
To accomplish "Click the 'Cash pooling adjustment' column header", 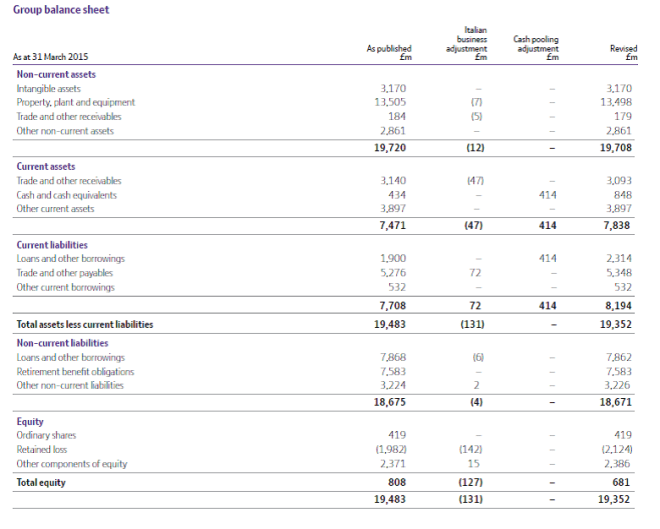I will pyautogui.click(x=536, y=48).
